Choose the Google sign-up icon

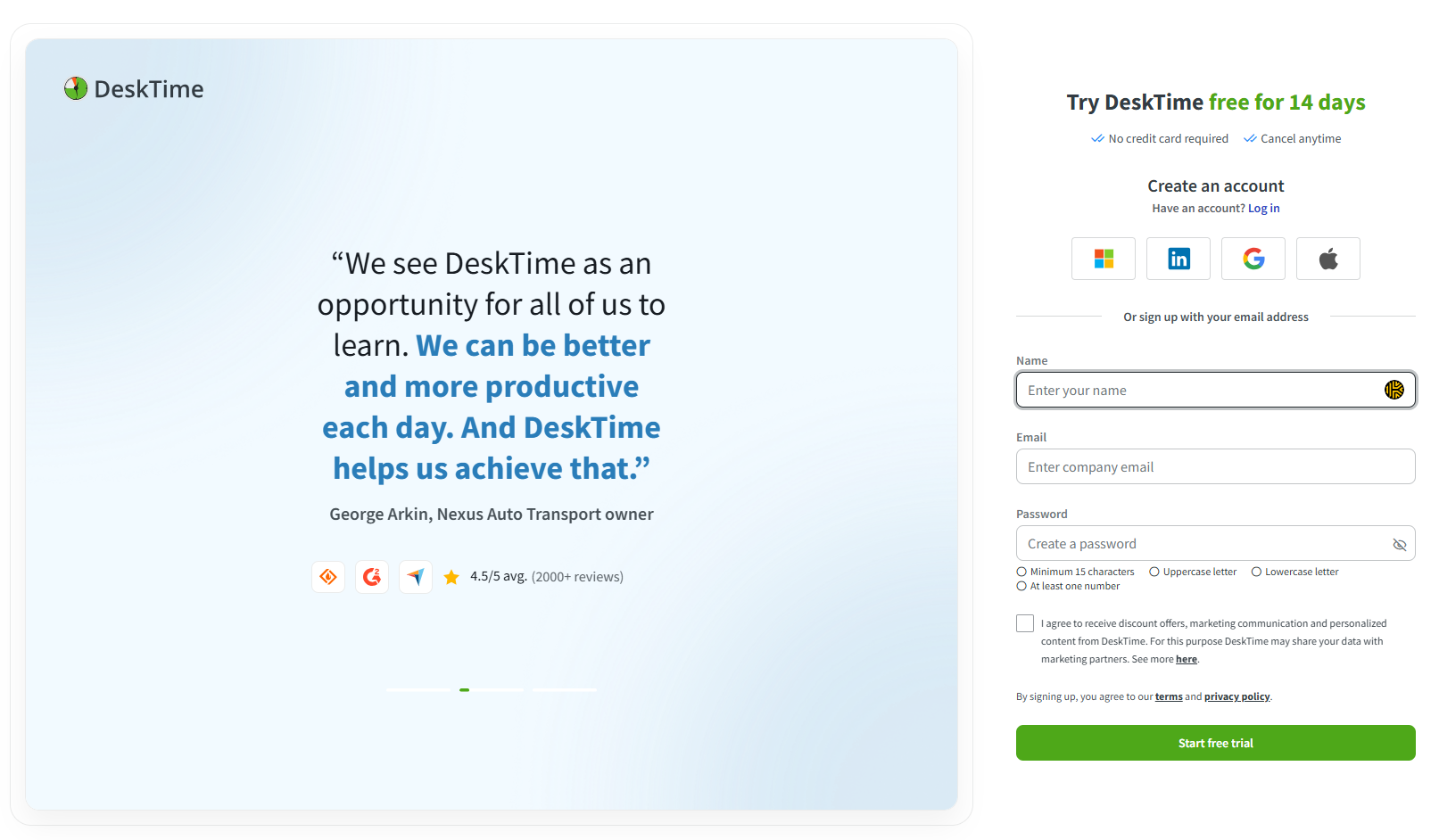pos(1253,259)
